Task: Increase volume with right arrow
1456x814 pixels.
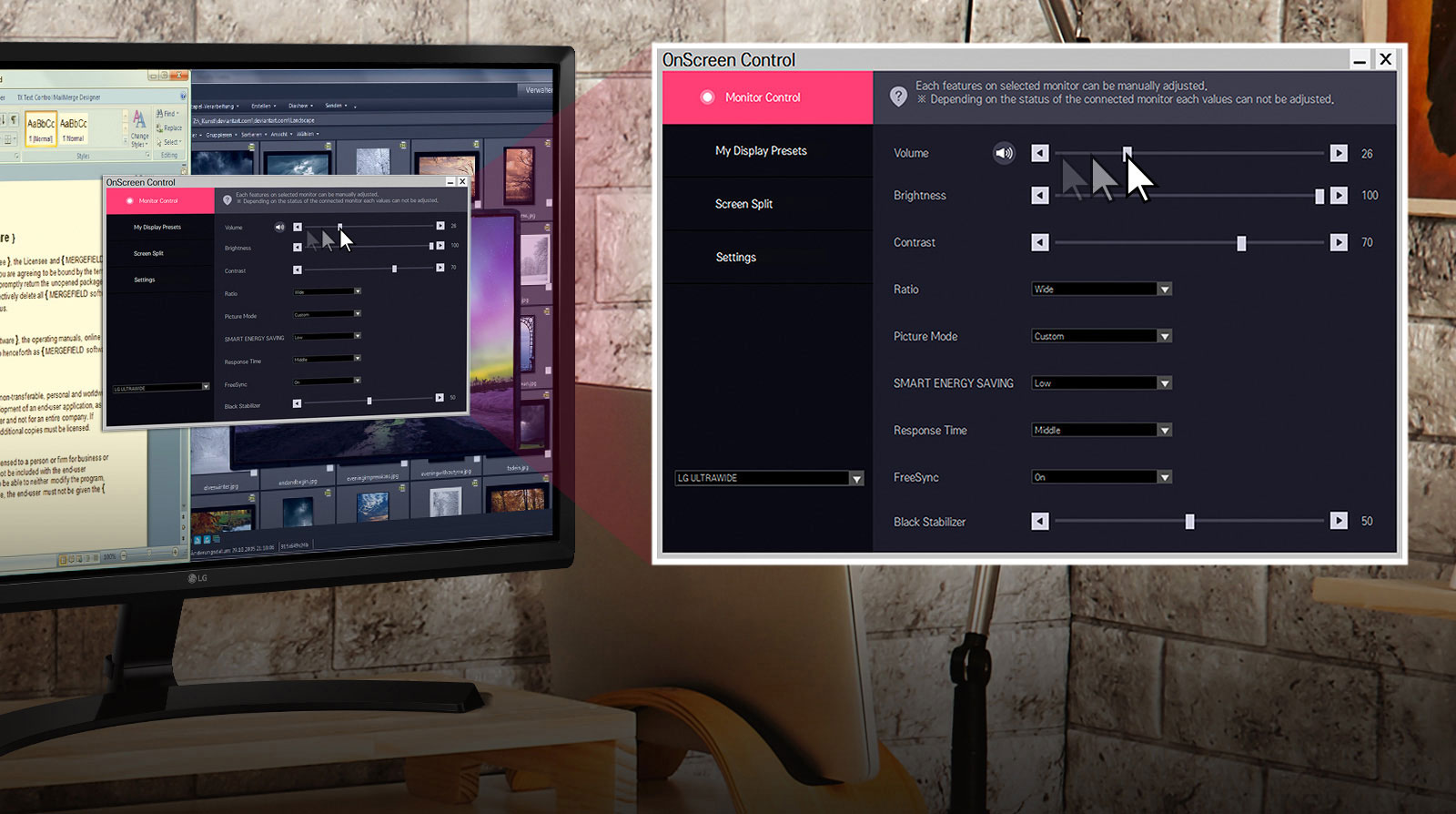Action: [1339, 153]
